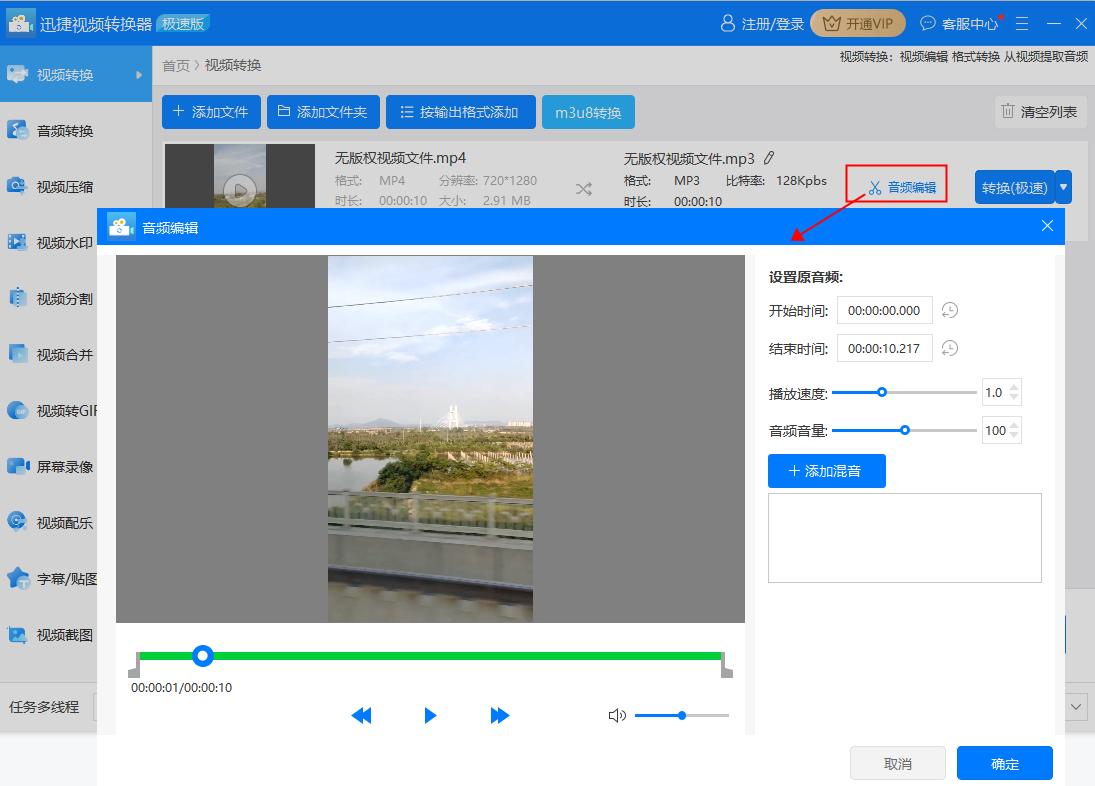
Task: Click the reset icon beside 开始时间
Action: tap(948, 310)
